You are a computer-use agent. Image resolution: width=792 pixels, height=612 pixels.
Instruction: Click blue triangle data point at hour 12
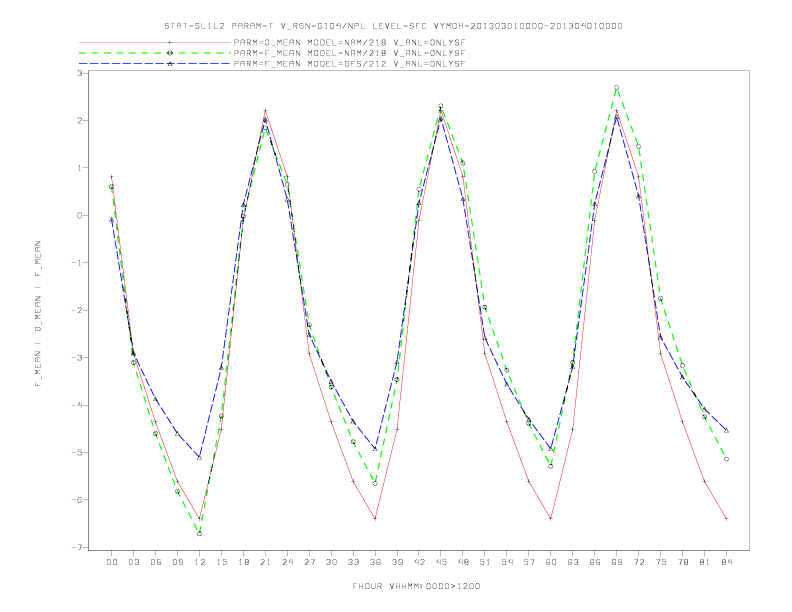coord(200,457)
